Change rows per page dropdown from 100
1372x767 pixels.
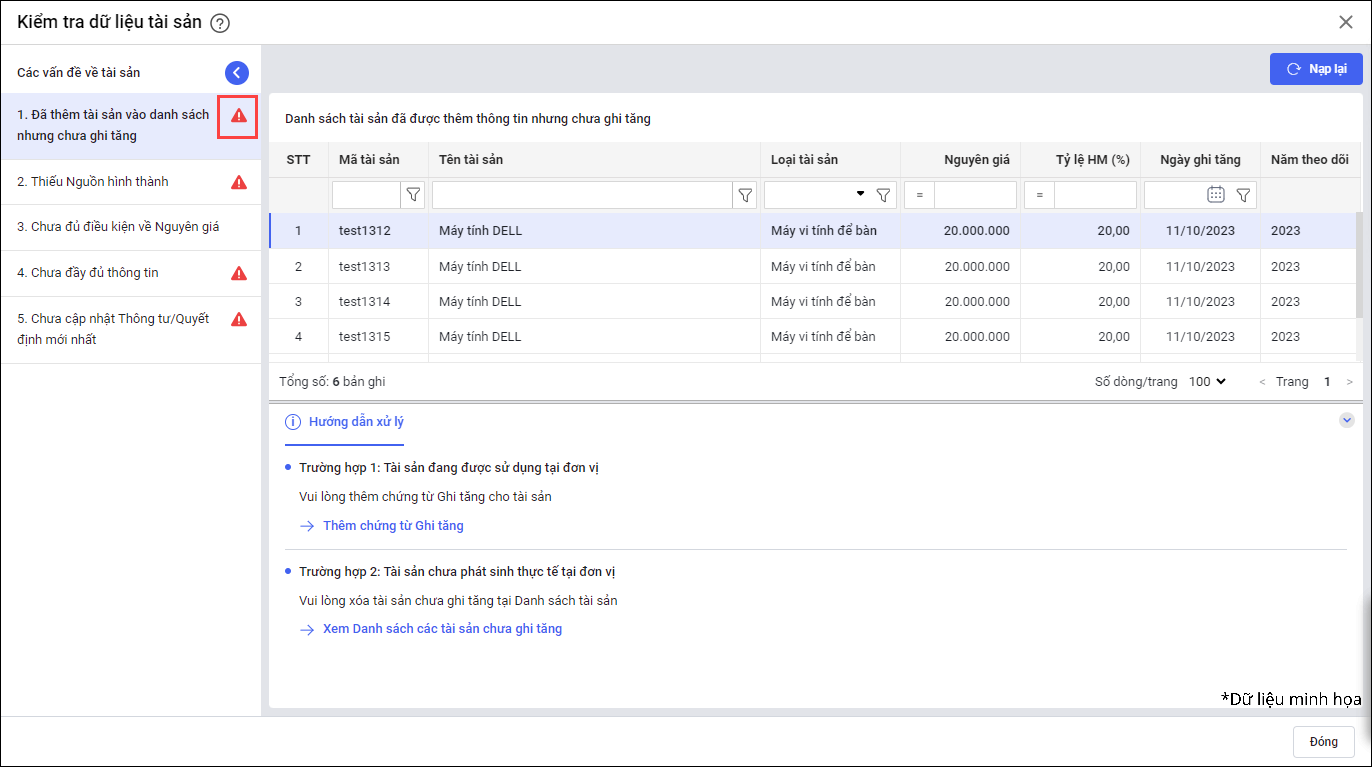click(x=1207, y=382)
